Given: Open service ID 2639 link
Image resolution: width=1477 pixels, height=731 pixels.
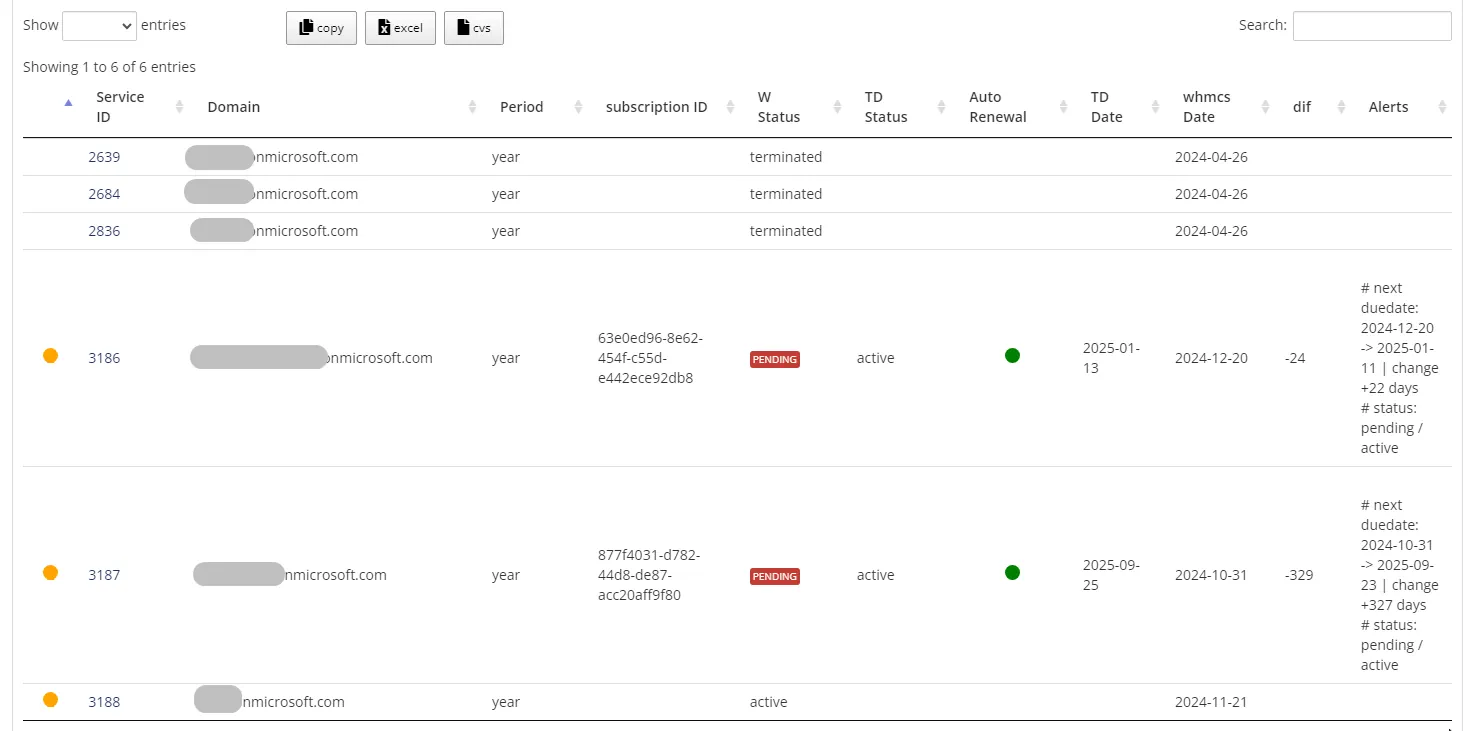Looking at the screenshot, I should pos(104,157).
